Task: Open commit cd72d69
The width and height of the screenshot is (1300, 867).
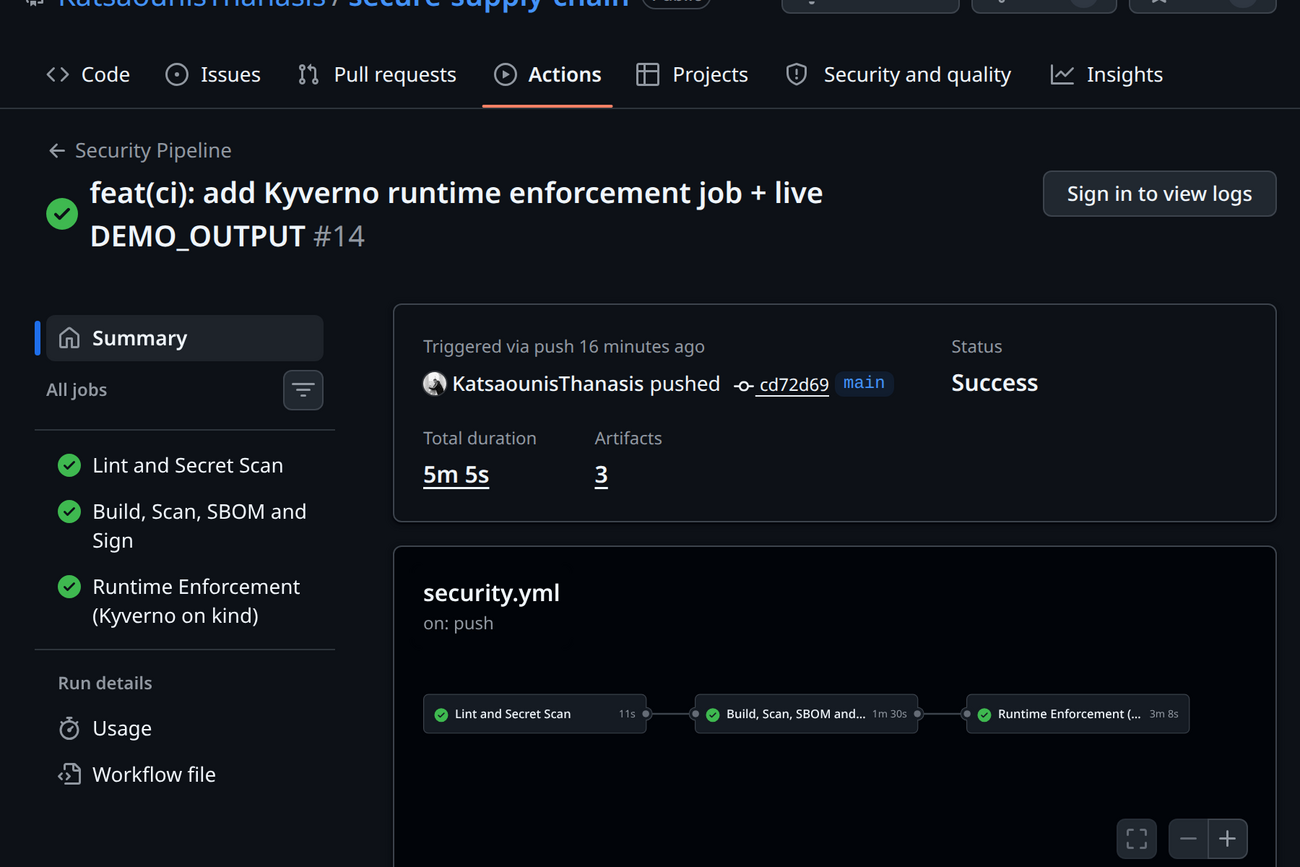Action: (793, 384)
